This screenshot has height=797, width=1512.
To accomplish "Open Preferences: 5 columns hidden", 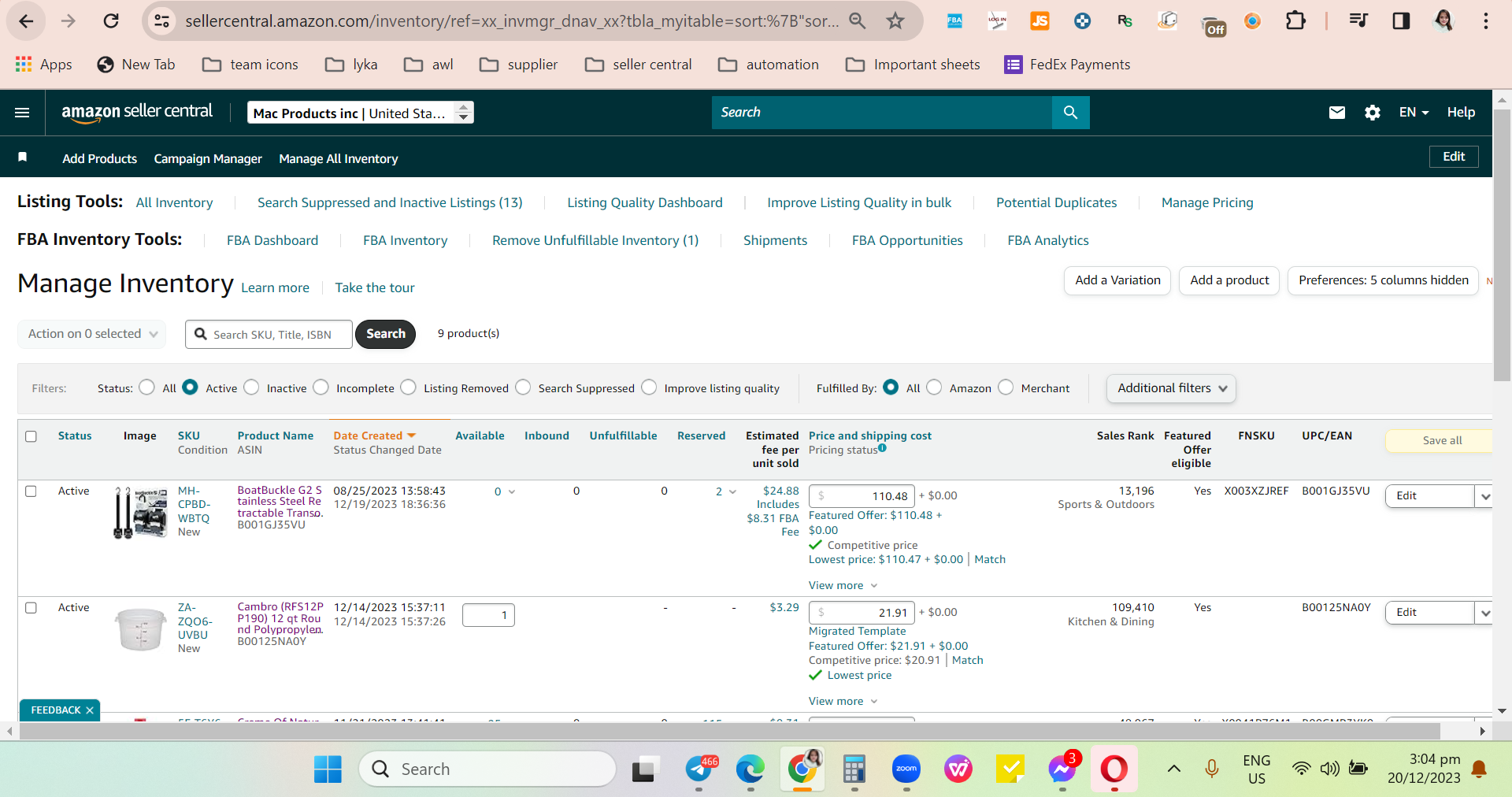I will pos(1384,280).
